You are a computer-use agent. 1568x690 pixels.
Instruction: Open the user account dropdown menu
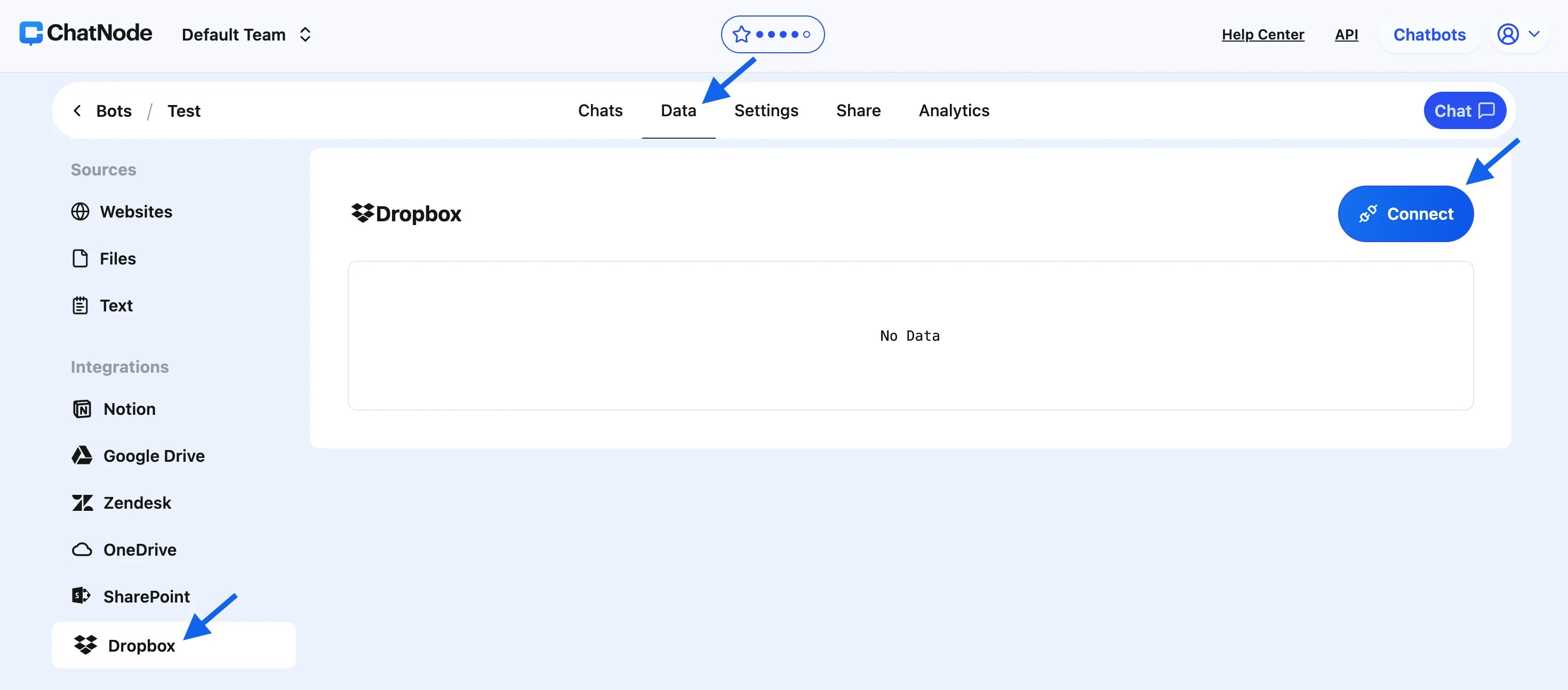pyautogui.click(x=1519, y=35)
